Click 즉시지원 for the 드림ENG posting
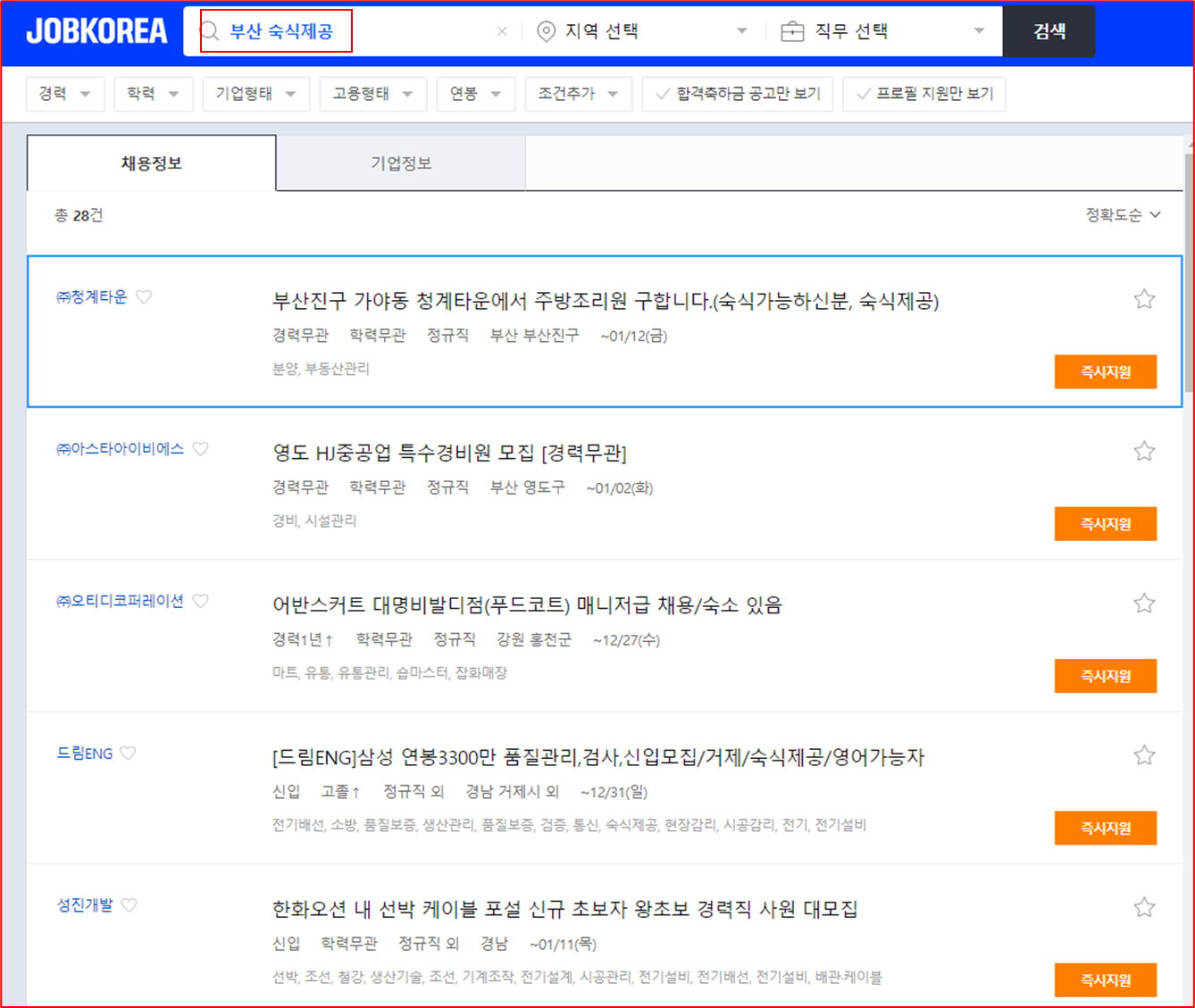 1106,828
